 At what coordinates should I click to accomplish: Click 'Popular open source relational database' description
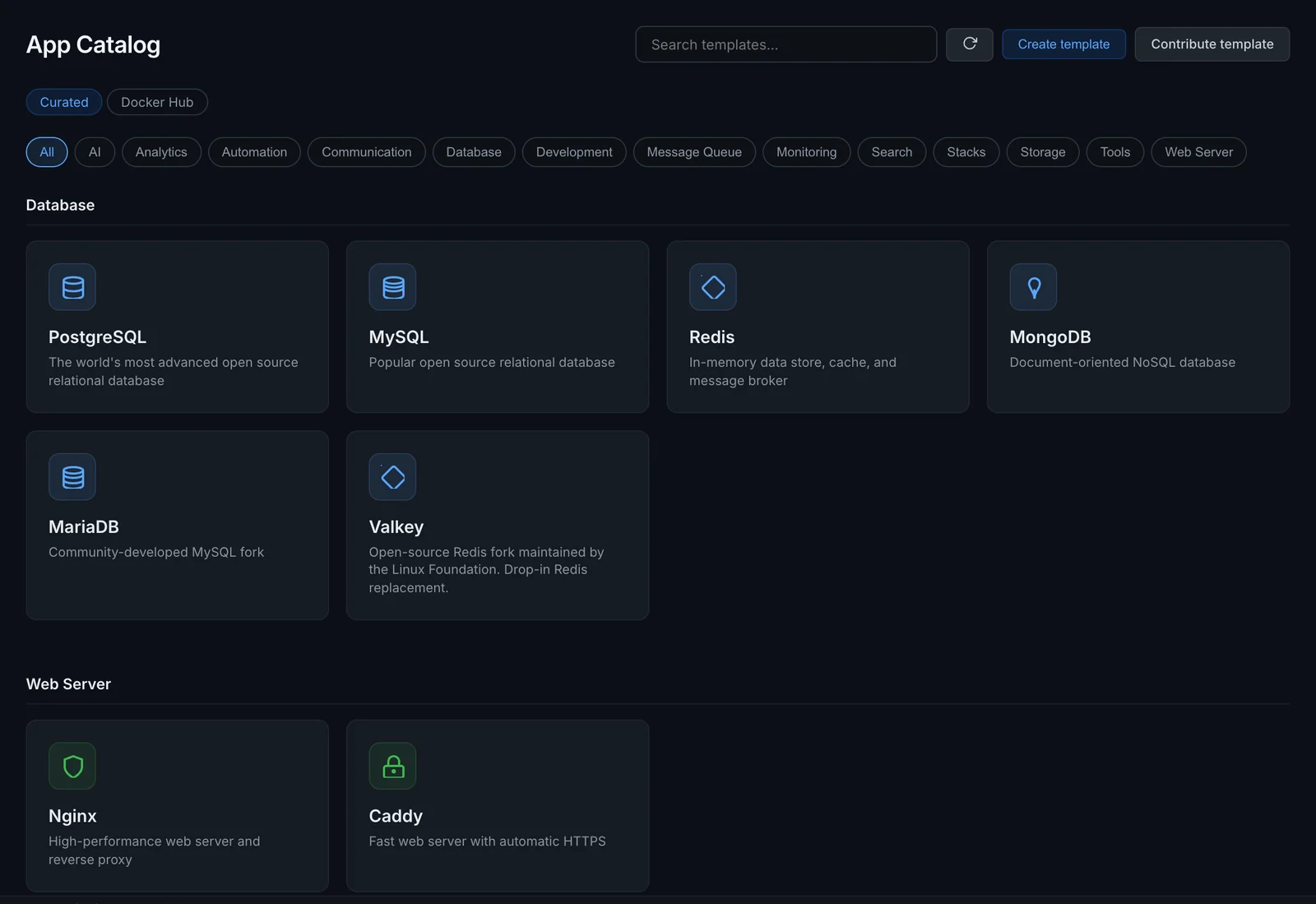pos(492,363)
